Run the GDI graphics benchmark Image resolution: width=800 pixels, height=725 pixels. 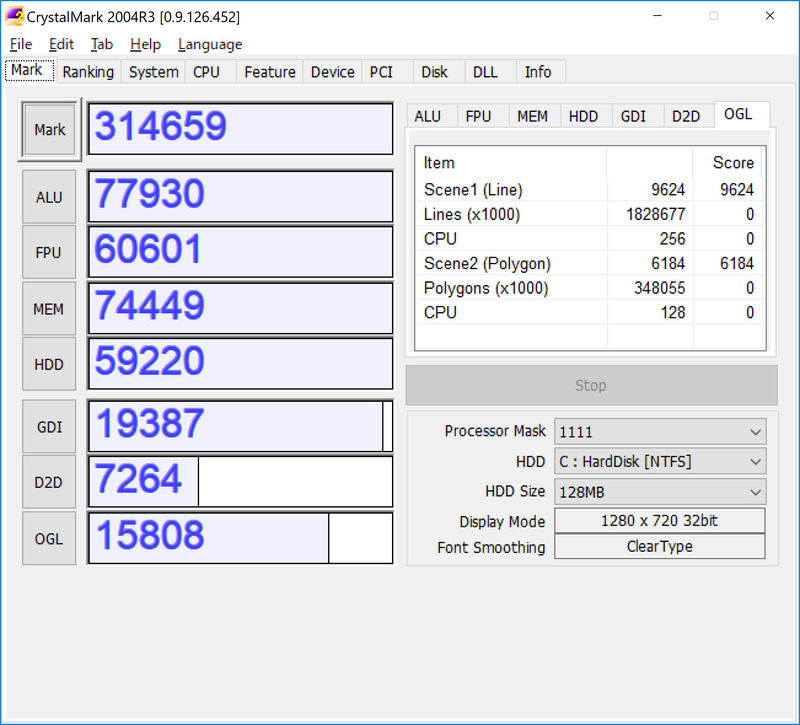click(48, 426)
